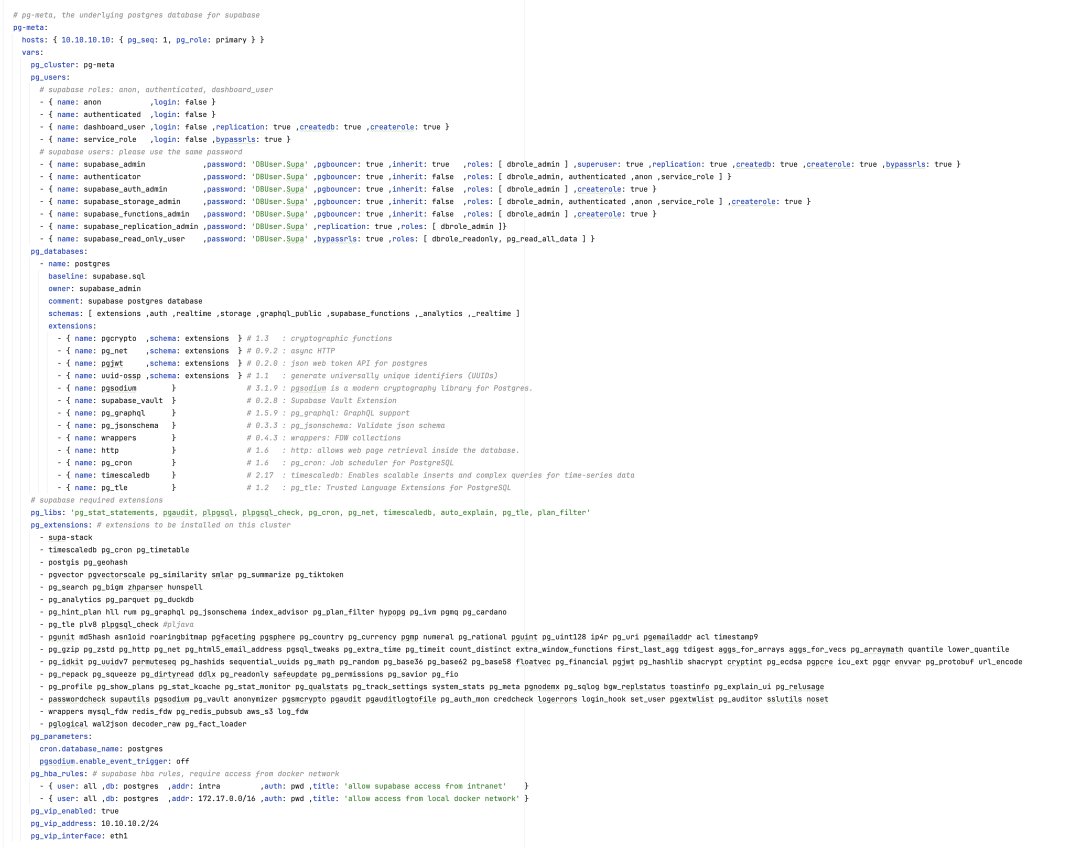This screenshot has height=848, width=1080.
Task: Select "graphql_public" in the schemas list
Action: [x=291, y=313]
